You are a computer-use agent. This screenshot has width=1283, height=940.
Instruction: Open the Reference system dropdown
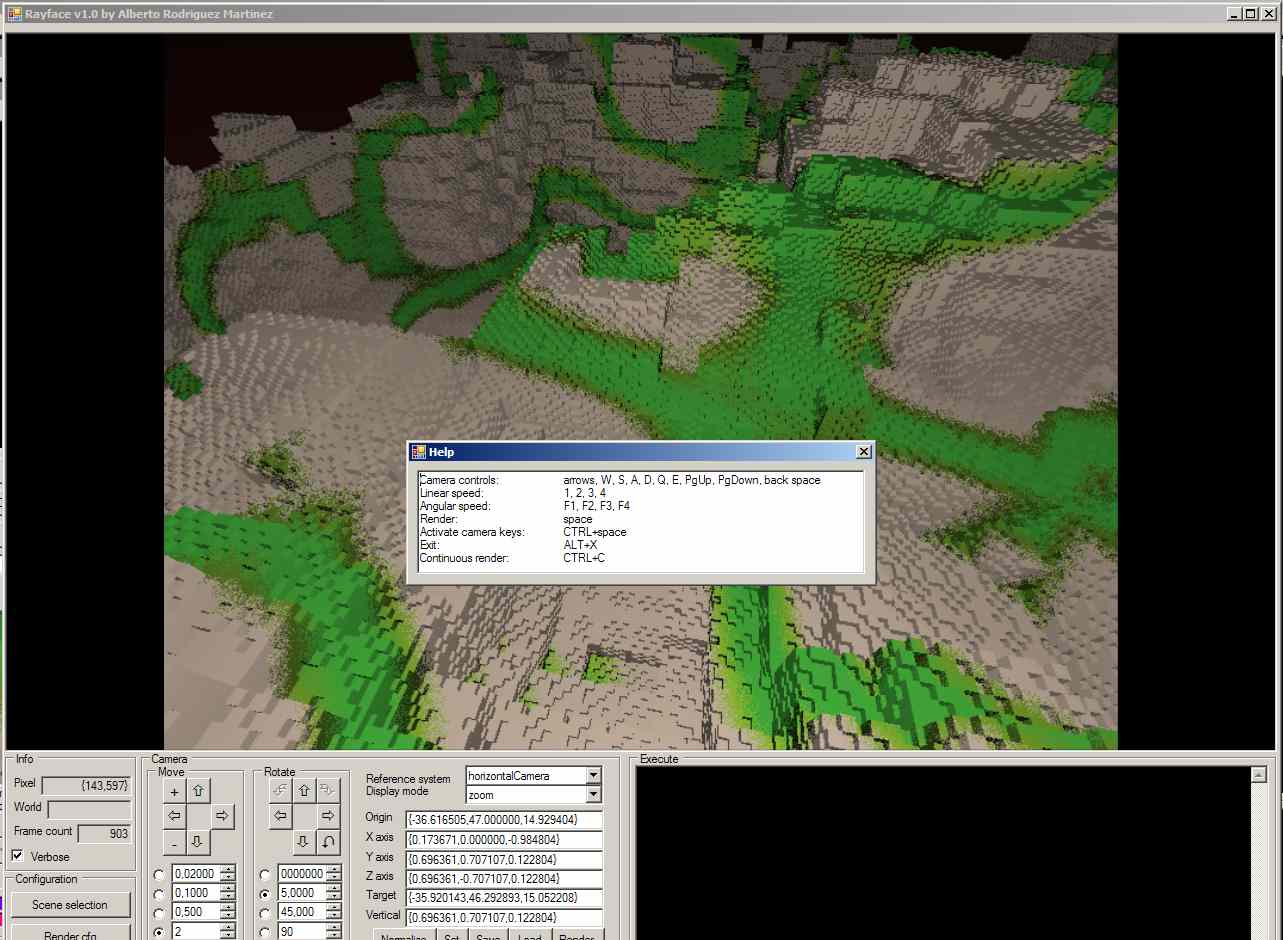pos(593,776)
